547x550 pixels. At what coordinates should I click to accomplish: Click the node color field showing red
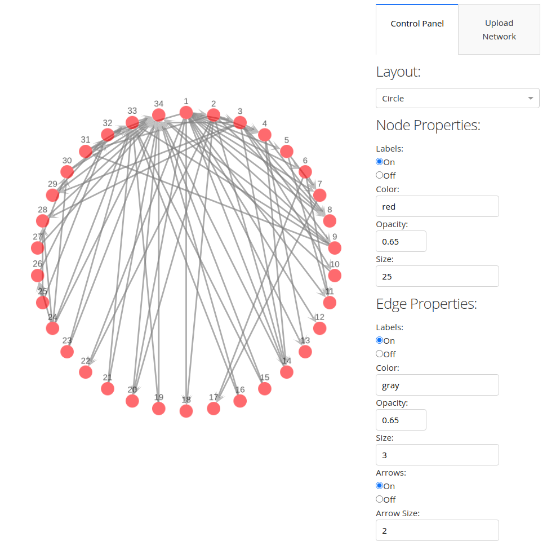pos(437,206)
